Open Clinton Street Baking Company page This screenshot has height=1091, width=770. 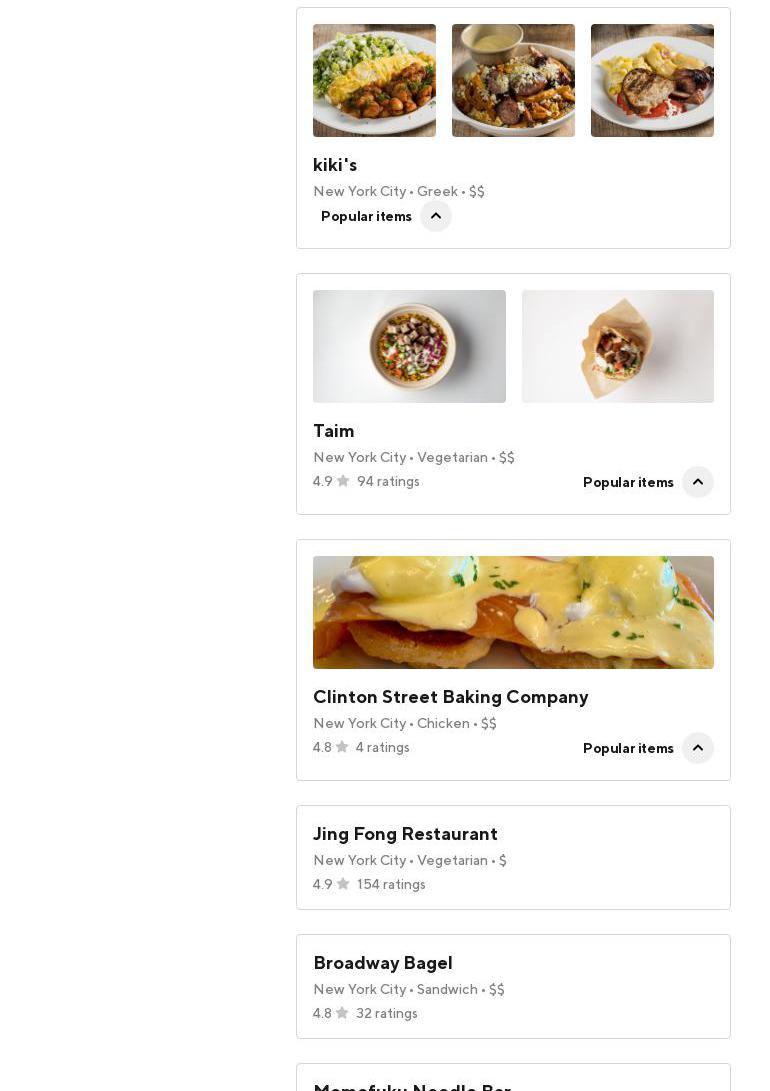click(x=450, y=697)
